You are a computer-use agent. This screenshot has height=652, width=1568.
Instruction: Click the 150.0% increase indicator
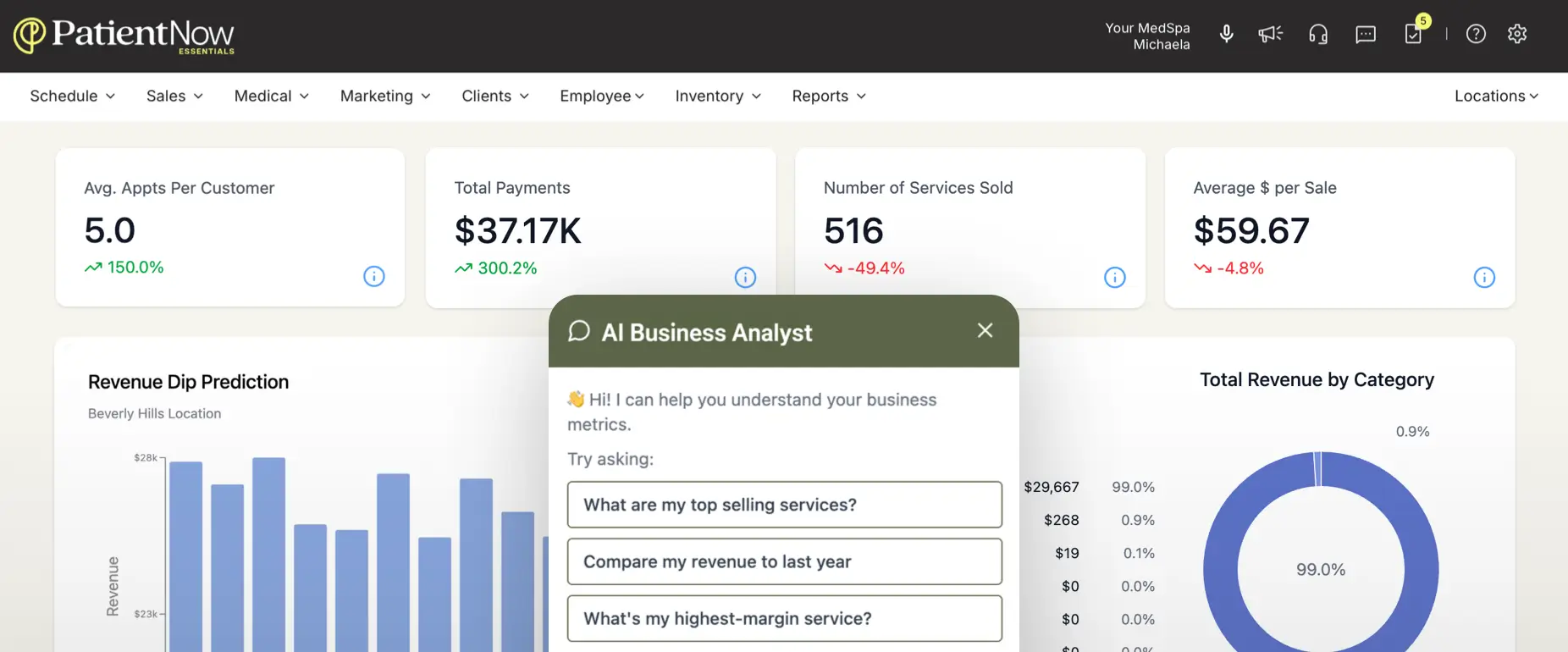click(124, 268)
